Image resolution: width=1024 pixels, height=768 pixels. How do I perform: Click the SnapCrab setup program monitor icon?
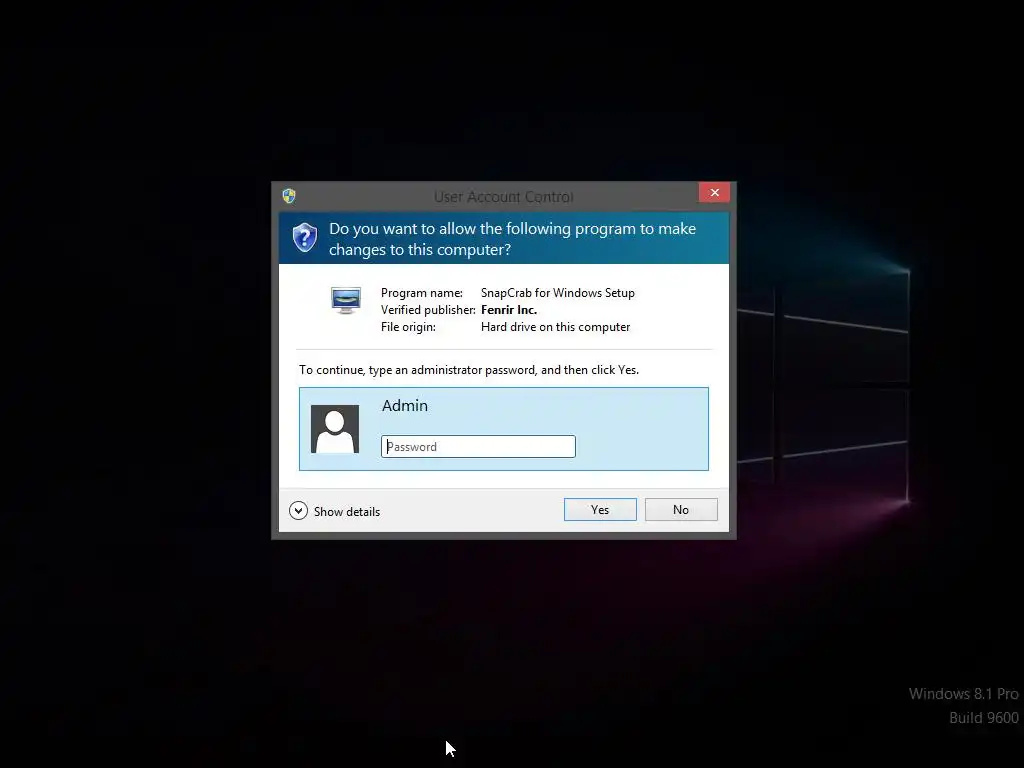point(346,300)
